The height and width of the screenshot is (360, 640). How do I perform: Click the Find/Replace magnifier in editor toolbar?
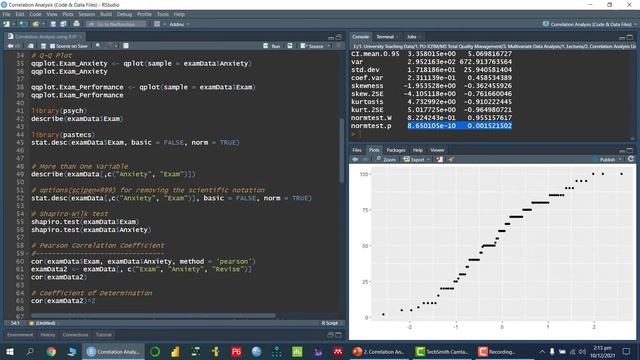coord(98,46)
